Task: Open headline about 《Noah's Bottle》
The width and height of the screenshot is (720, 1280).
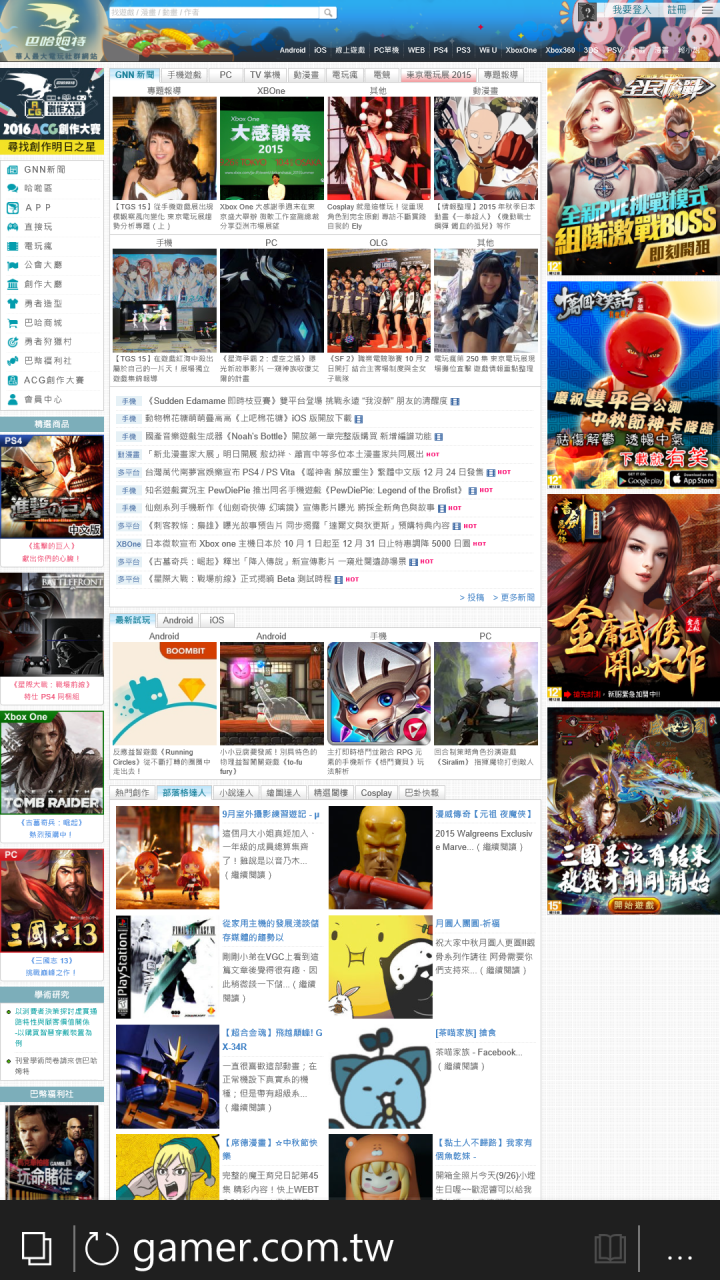Action: coord(288,437)
